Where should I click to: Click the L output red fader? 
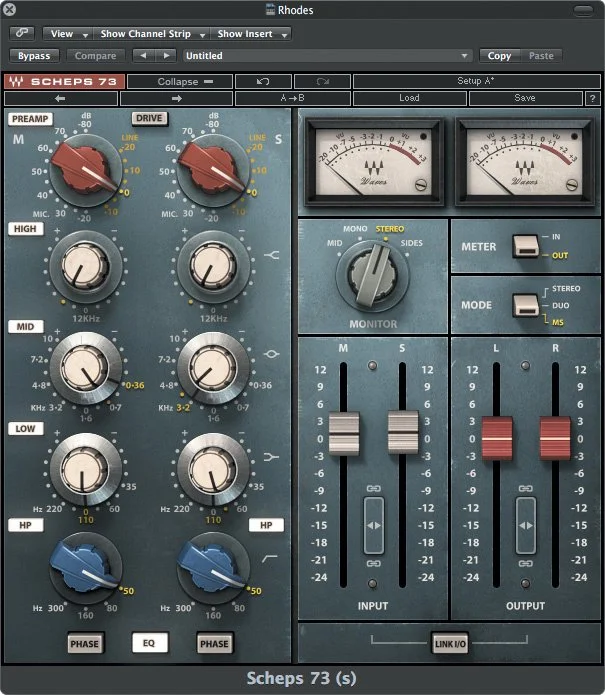coord(497,438)
